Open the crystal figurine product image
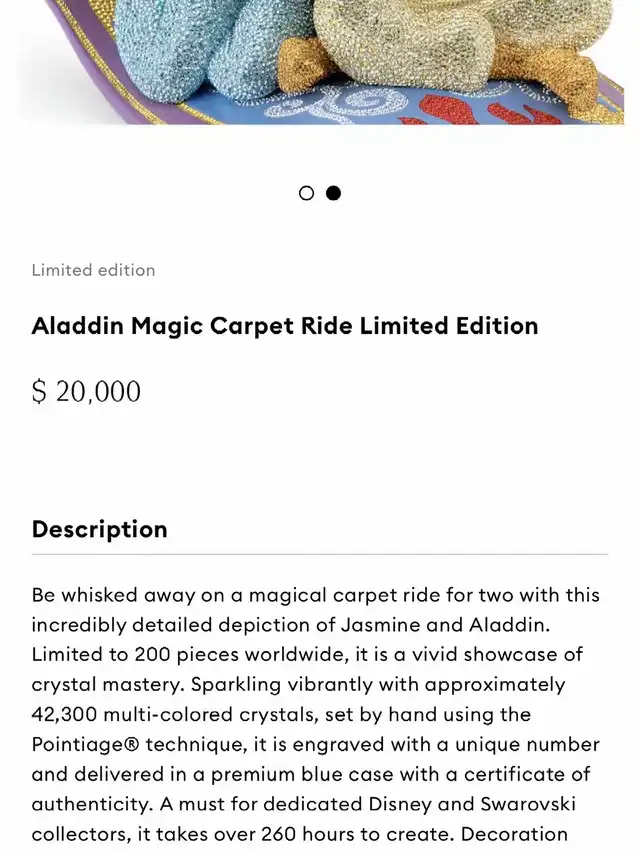Viewport: 640px width, 853px height. coord(320,62)
